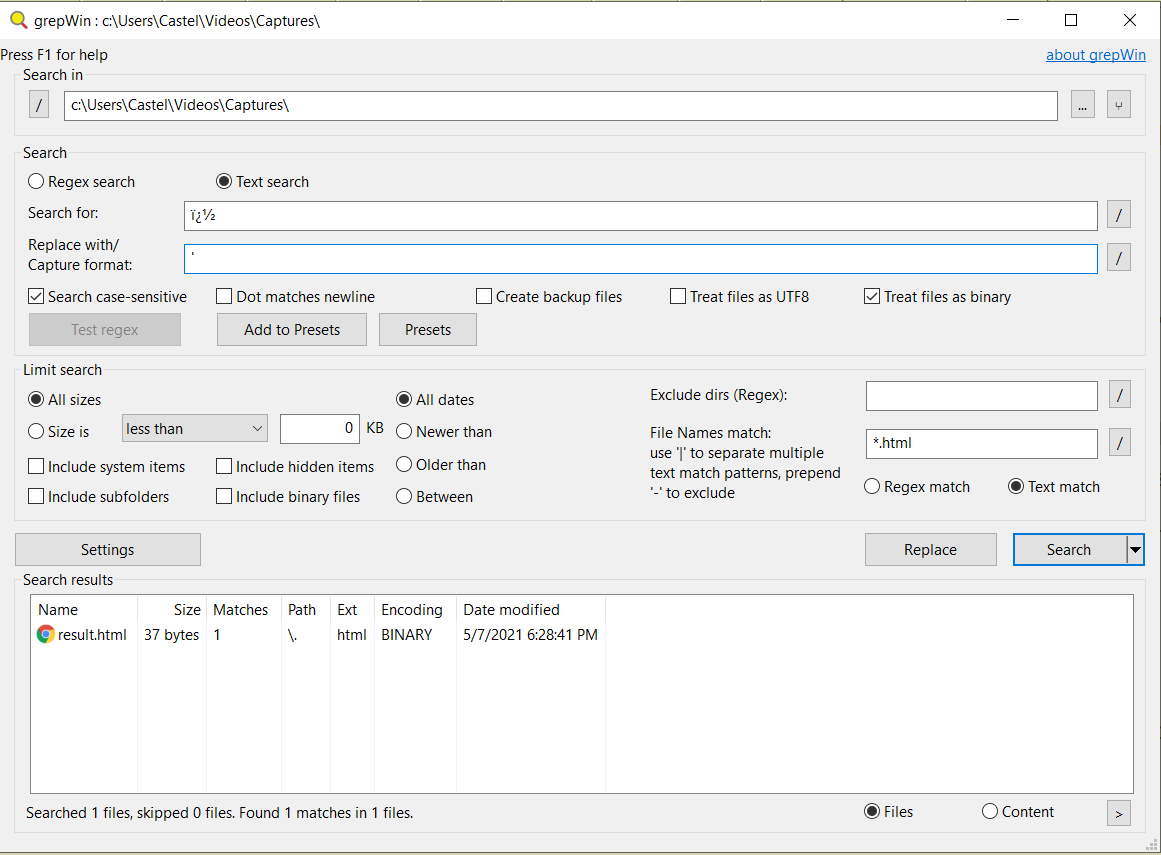1161x855 pixels.
Task: Click the Exclude dirs input field
Action: [981, 395]
